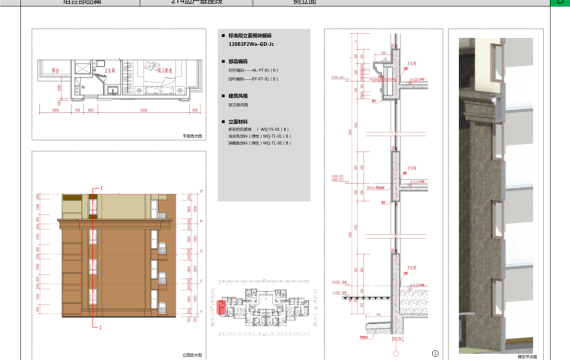
Task: Select the enlarged floor plan drawing thumbnail
Action: click(x=119, y=84)
